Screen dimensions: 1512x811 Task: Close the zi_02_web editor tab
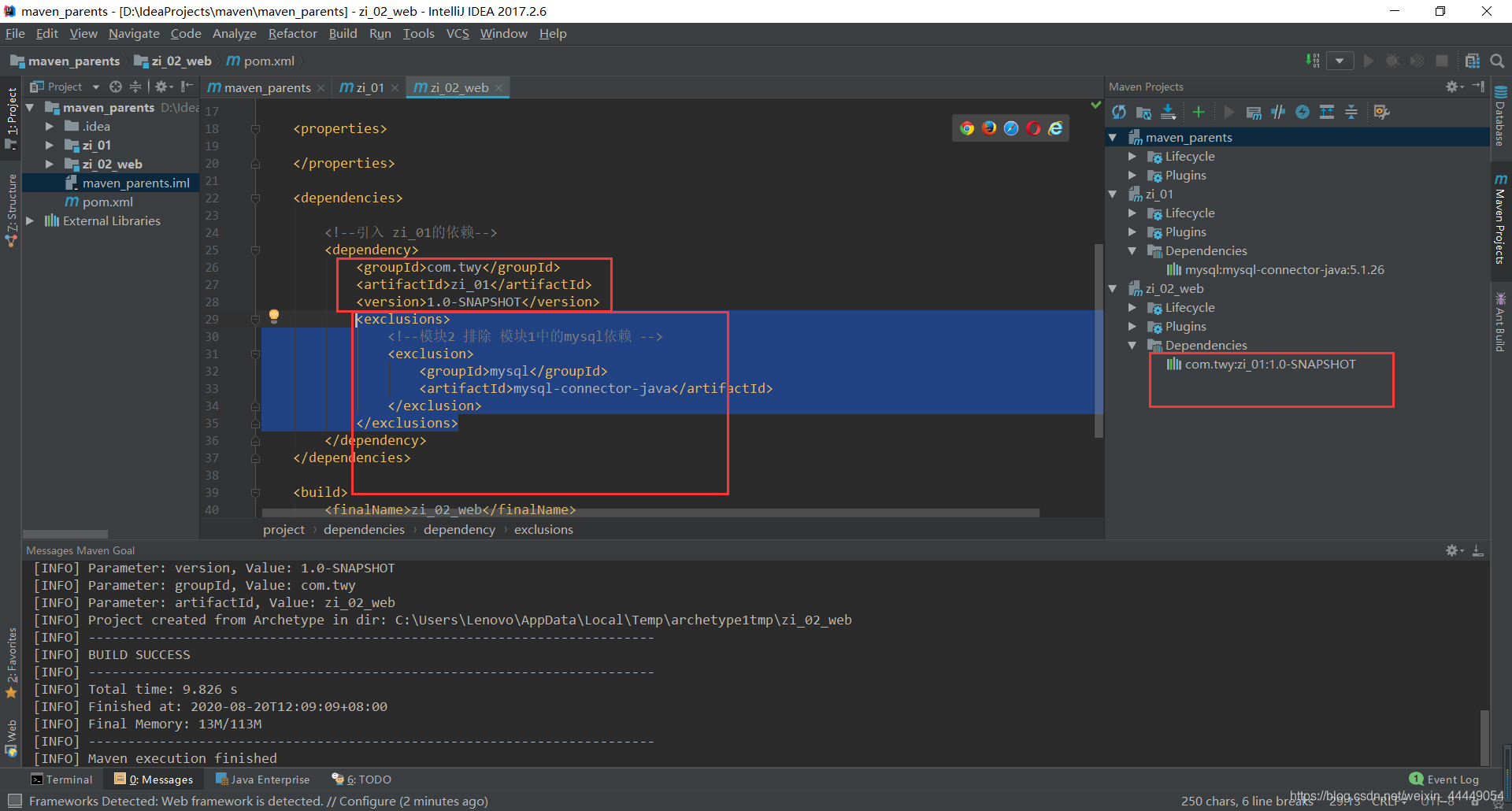click(499, 88)
